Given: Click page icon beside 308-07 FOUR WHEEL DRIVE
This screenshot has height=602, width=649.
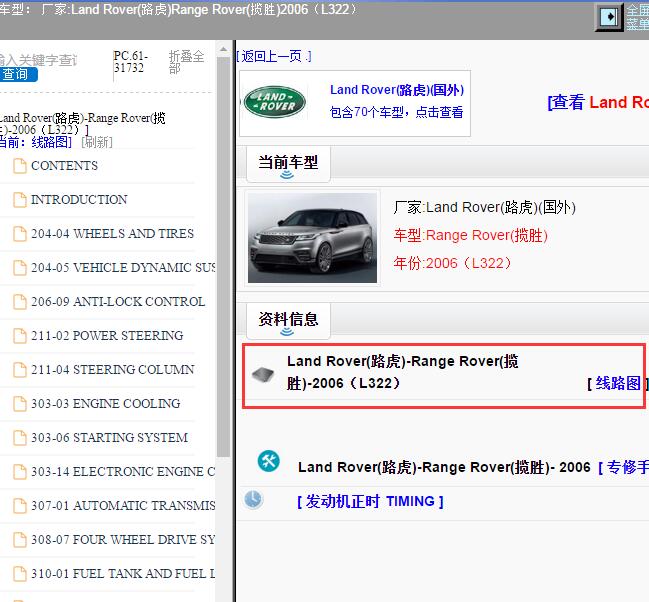Looking at the screenshot, I should click(19, 539).
